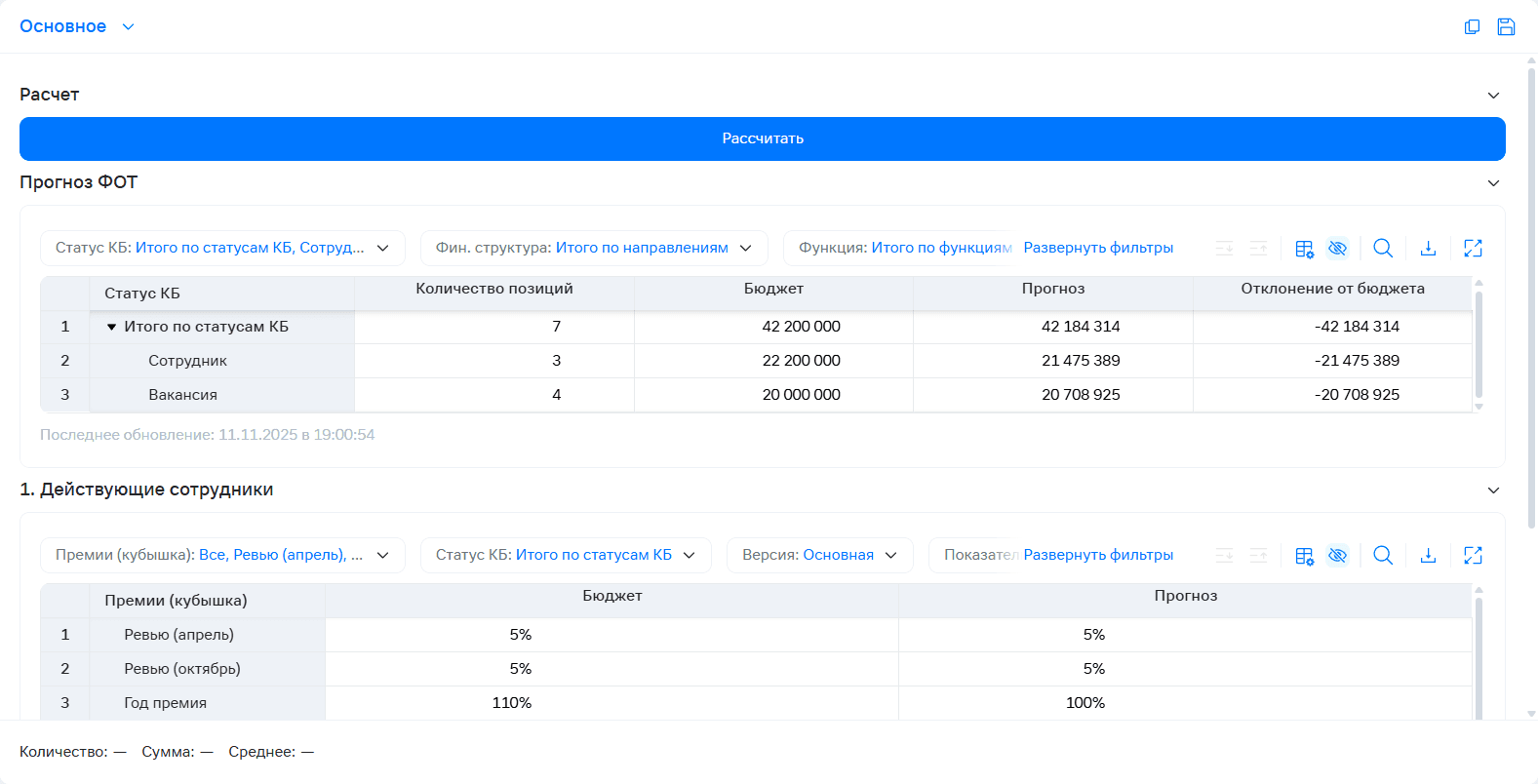
Task: Open table settings icon in Прогноз ФОТ toolbar
Action: pos(1304,249)
